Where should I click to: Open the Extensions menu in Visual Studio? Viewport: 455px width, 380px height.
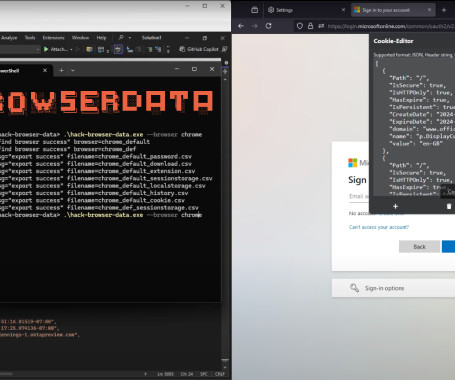[53, 38]
